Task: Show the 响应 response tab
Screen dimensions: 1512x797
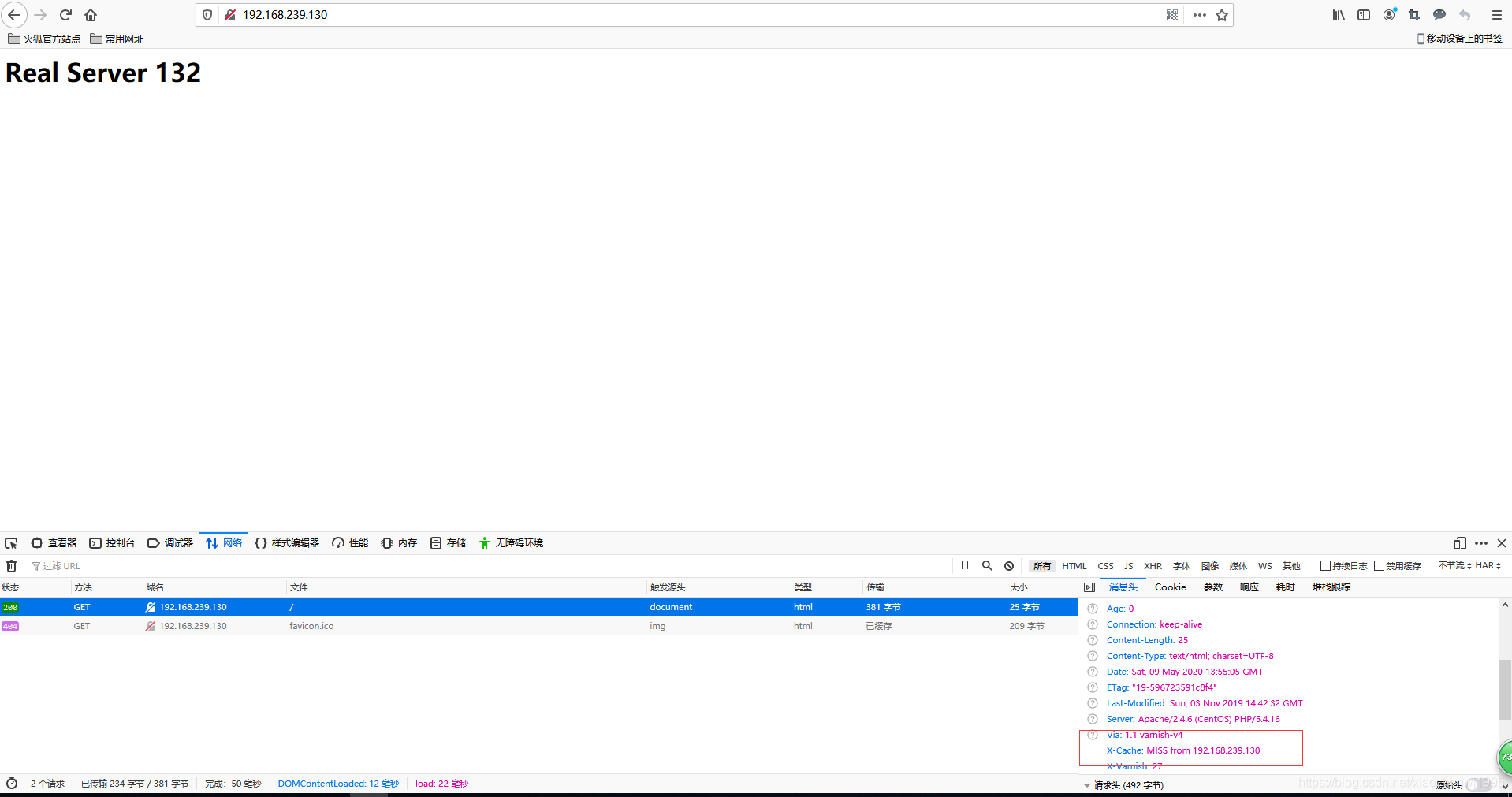Action: tap(1249, 587)
